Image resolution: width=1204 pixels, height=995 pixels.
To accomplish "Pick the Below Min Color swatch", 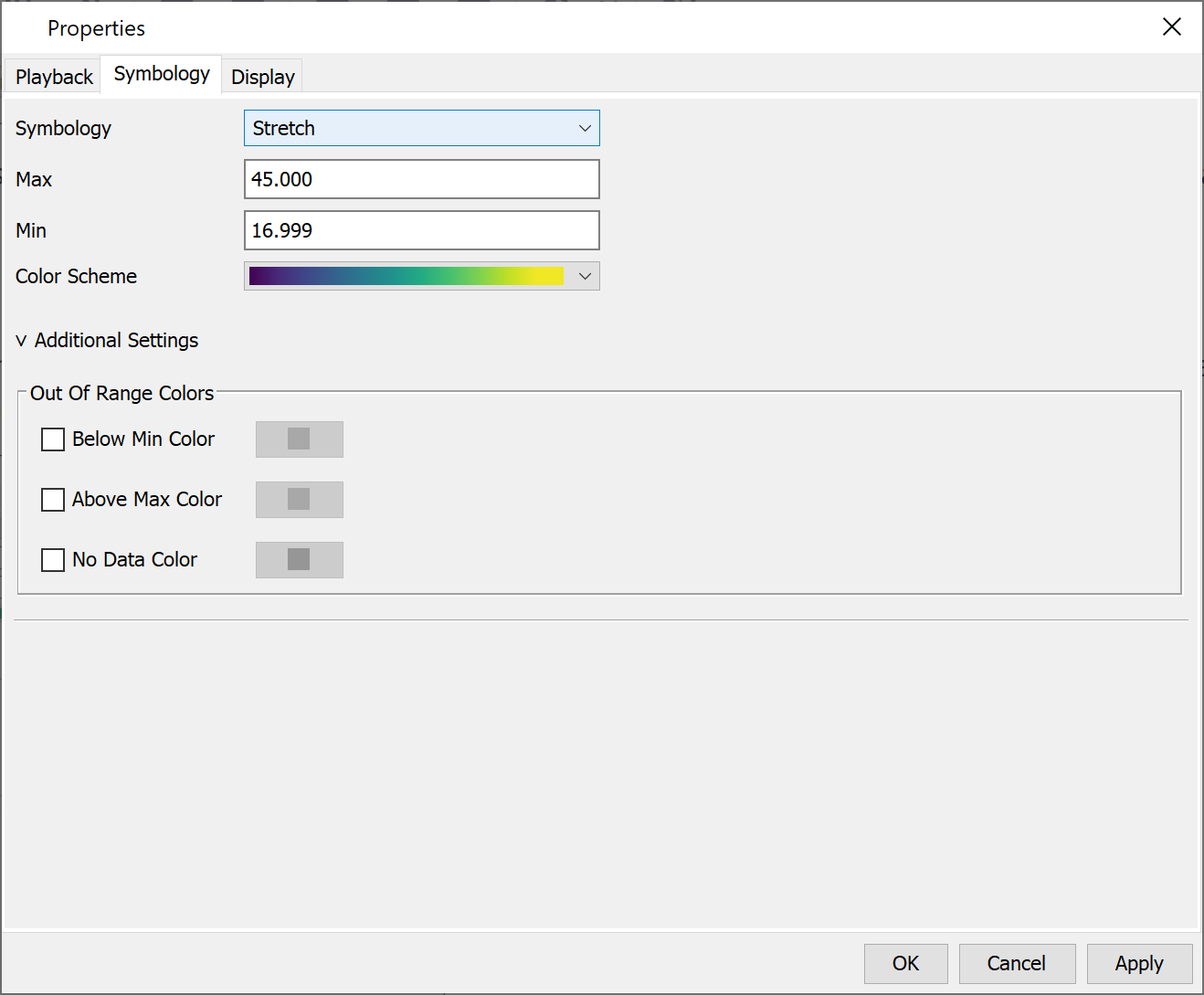I will (299, 439).
